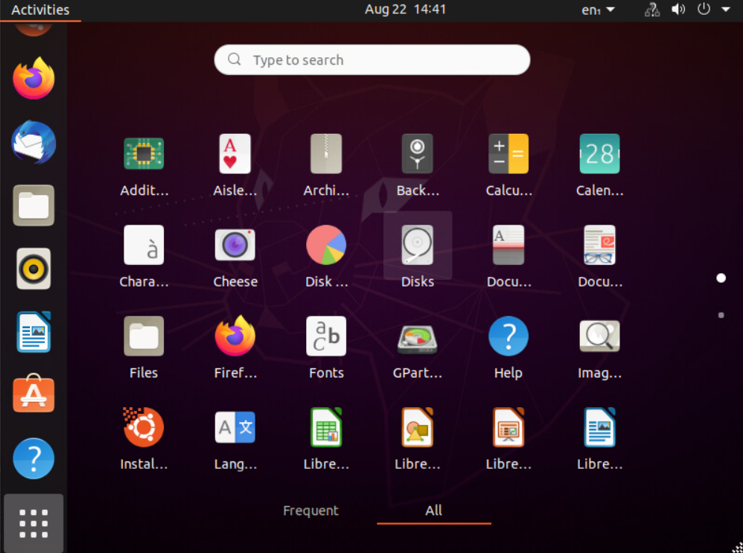Open the Fonts app
The image size is (743, 553).
pyautogui.click(x=326, y=336)
